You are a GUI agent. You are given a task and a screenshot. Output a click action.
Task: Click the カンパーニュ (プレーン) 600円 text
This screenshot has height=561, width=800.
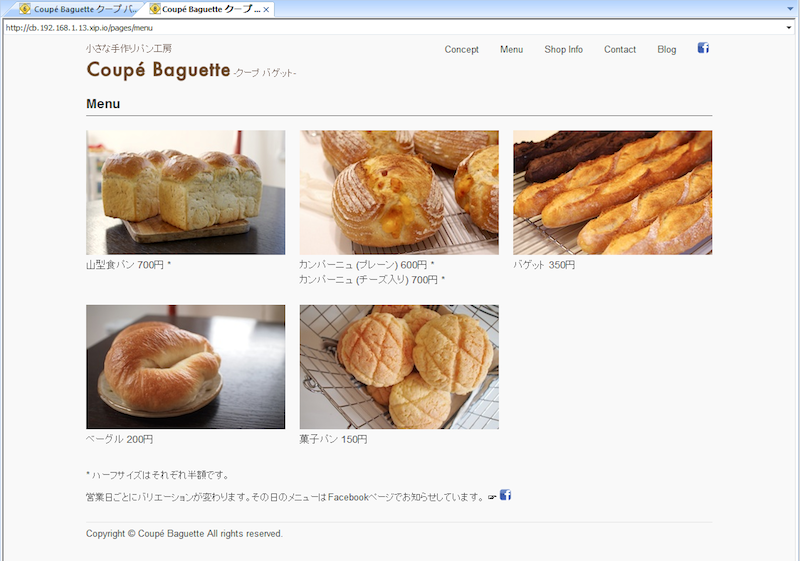366,265
